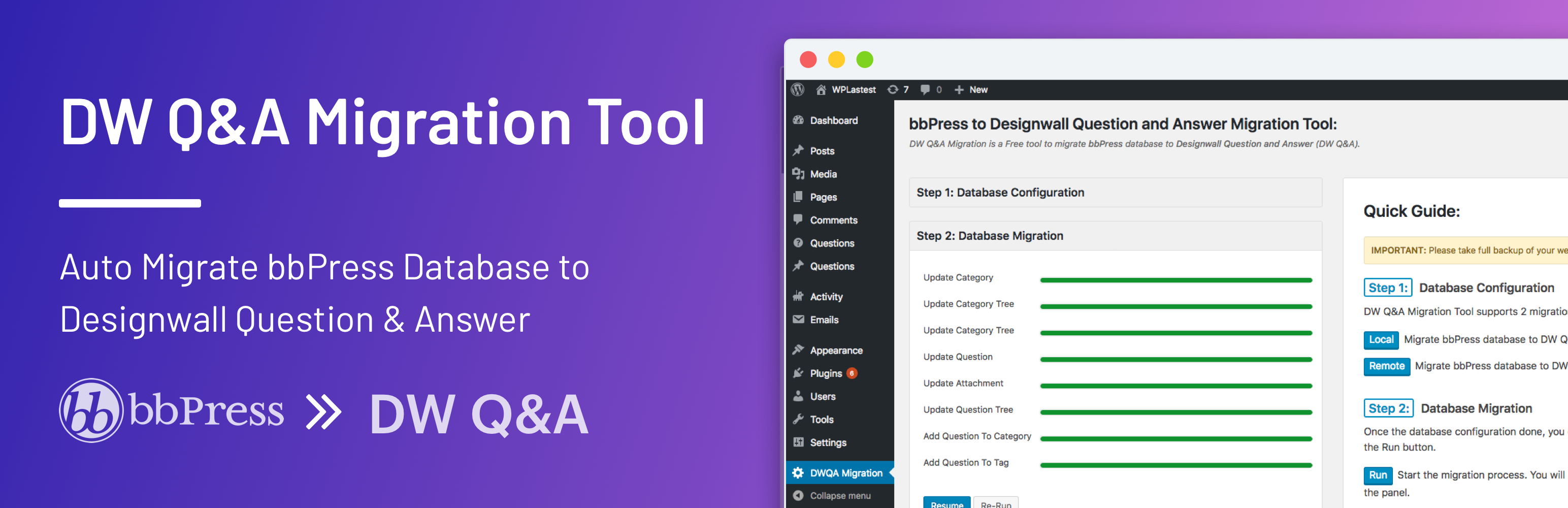Click the Update Attachment progress bar
Screen dimensions: 1568x508
1176,386
